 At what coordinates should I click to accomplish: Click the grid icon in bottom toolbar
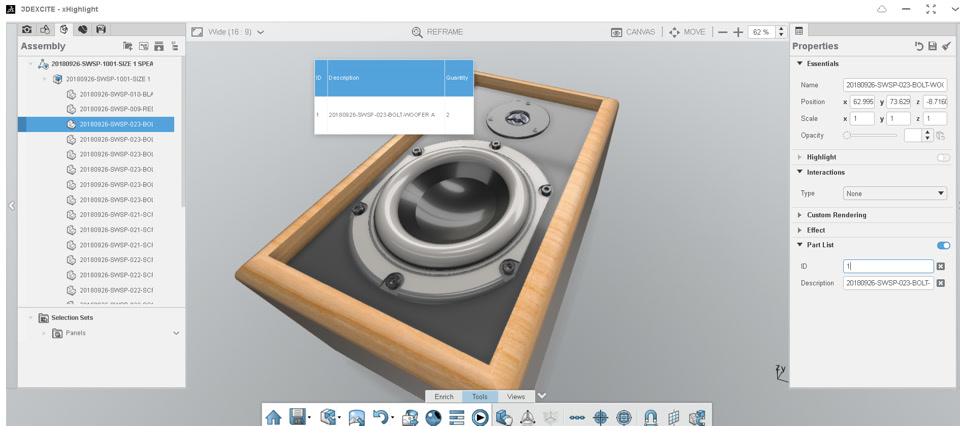(x=673, y=417)
